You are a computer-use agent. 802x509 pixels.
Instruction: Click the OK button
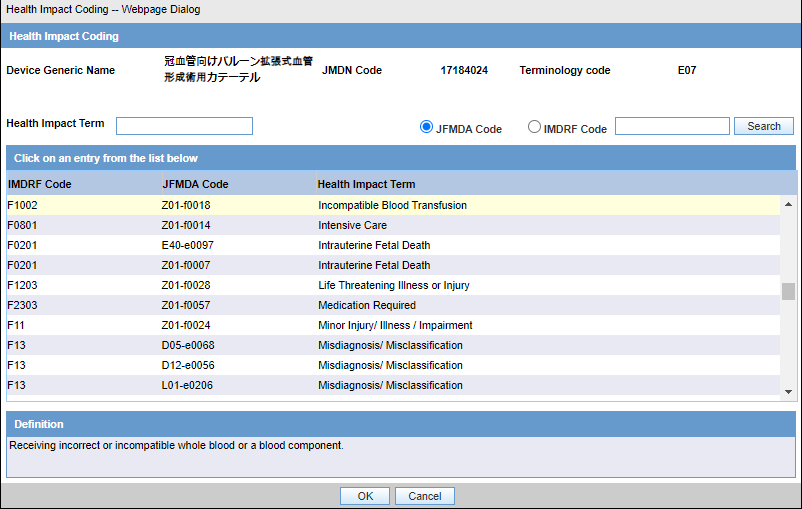[365, 496]
